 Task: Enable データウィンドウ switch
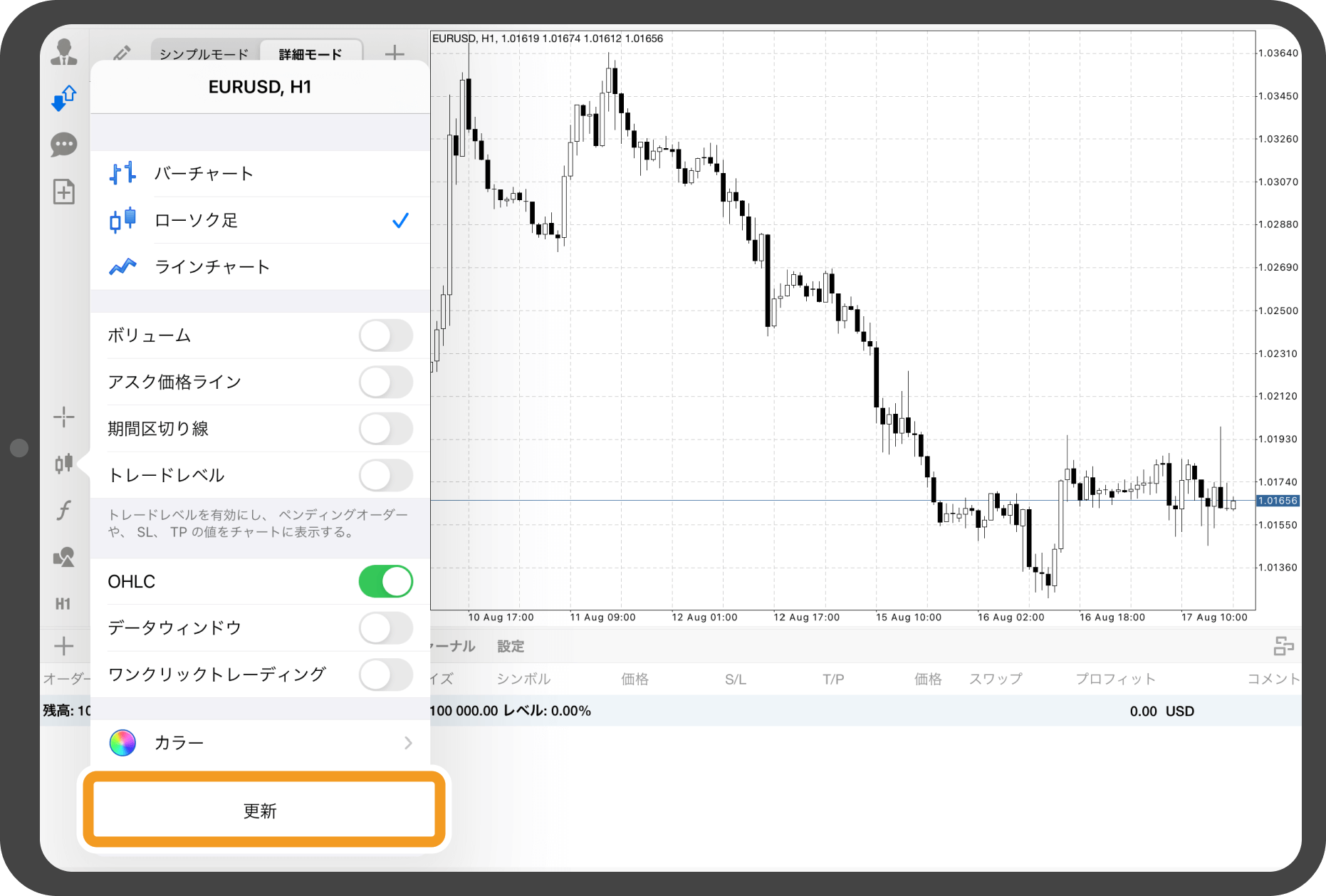click(x=385, y=628)
